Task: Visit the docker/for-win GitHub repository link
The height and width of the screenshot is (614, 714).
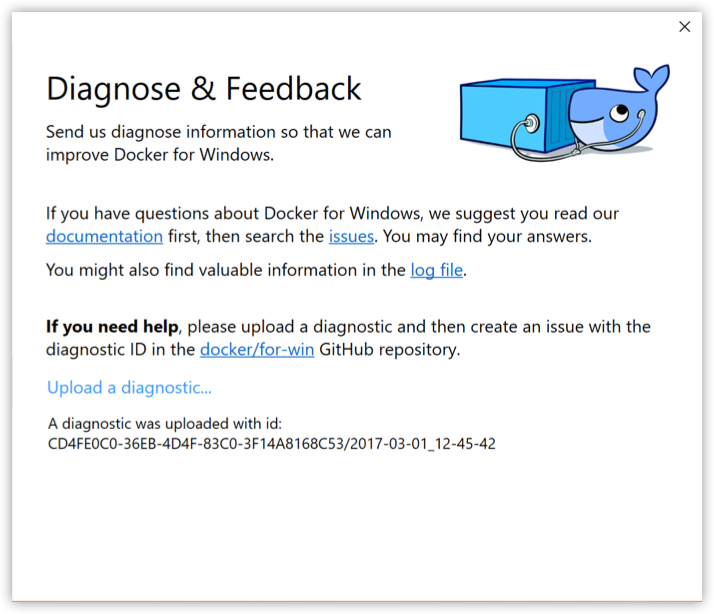Action: tap(257, 349)
